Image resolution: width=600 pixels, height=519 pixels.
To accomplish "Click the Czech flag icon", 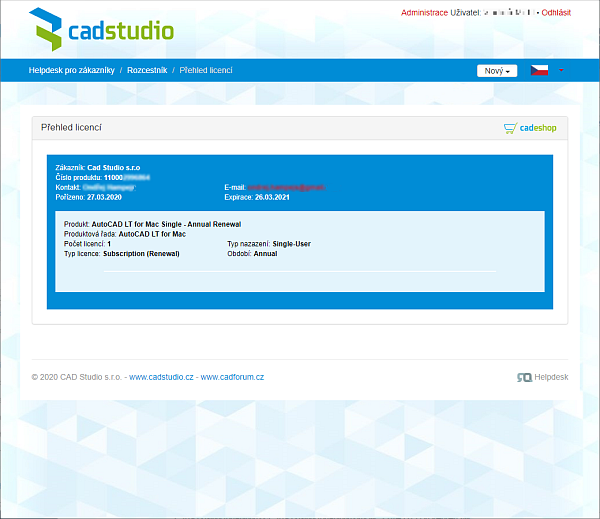I will pos(539,71).
